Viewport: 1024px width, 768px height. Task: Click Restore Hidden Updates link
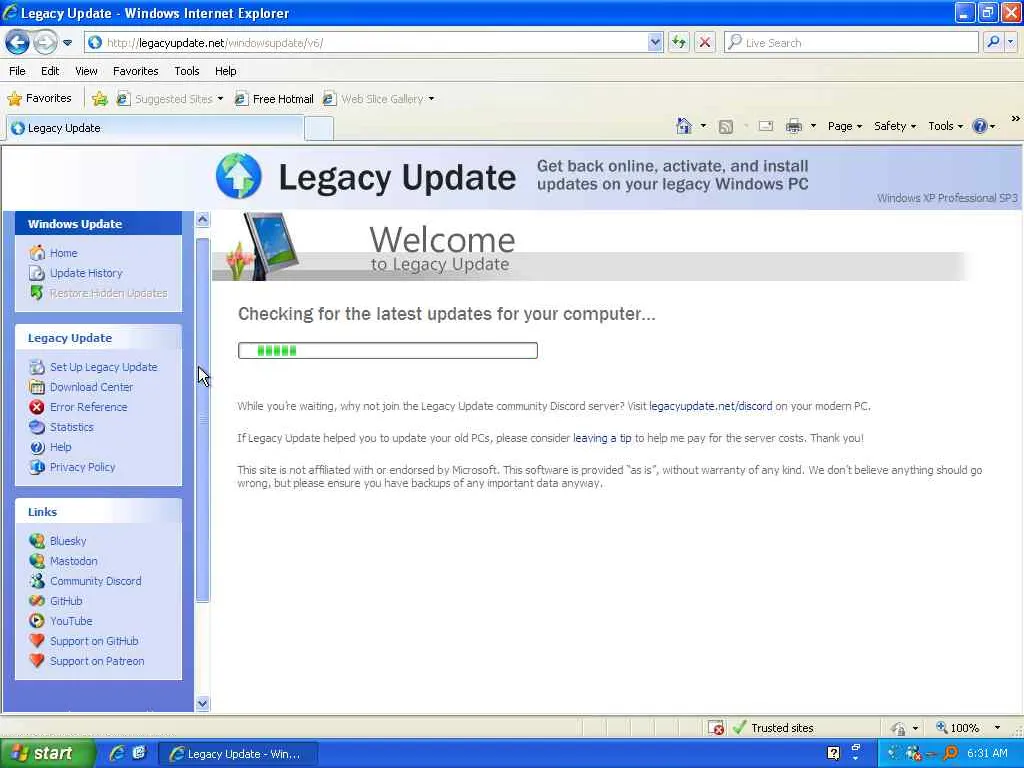pos(108,293)
